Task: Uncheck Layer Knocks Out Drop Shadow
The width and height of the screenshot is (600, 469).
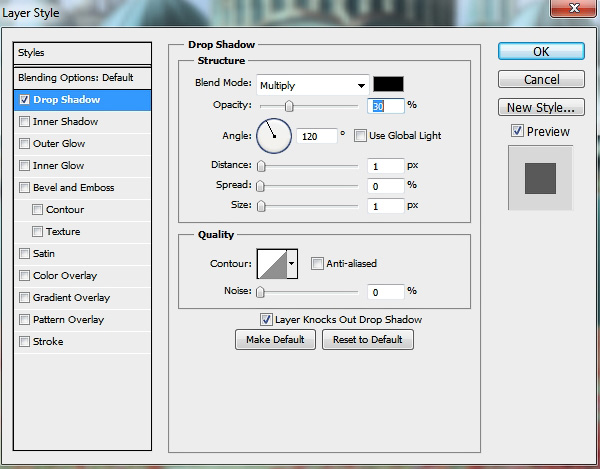Action: pyautogui.click(x=266, y=320)
